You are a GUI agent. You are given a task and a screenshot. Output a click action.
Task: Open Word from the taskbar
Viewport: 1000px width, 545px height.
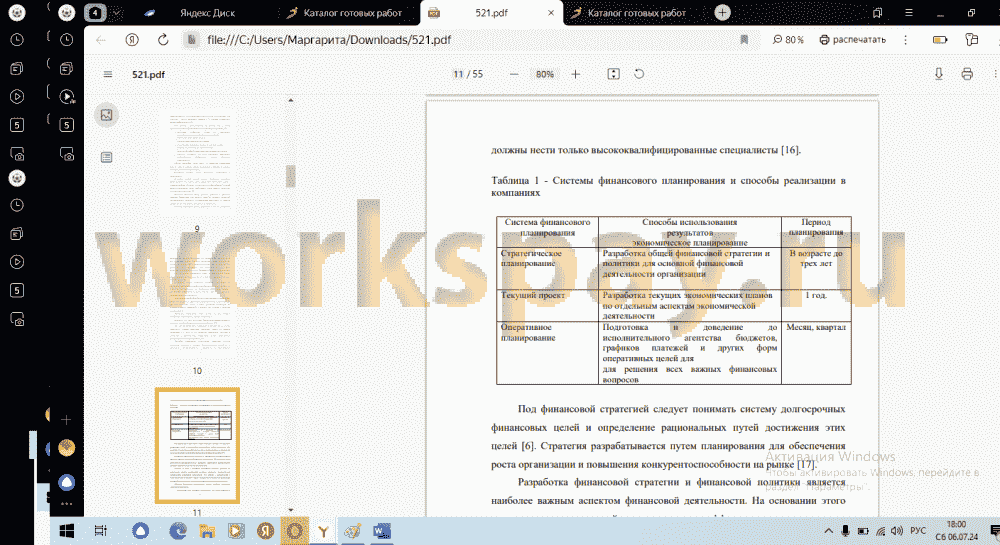[x=382, y=530]
